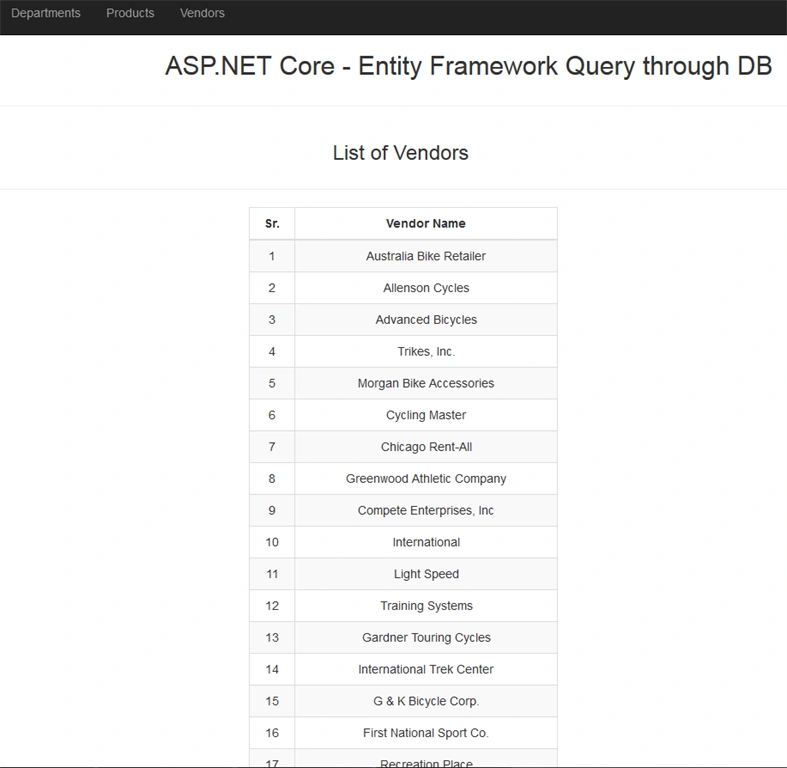Select Compete Enterprises, Inc cell
The image size is (787, 768).
tap(426, 510)
